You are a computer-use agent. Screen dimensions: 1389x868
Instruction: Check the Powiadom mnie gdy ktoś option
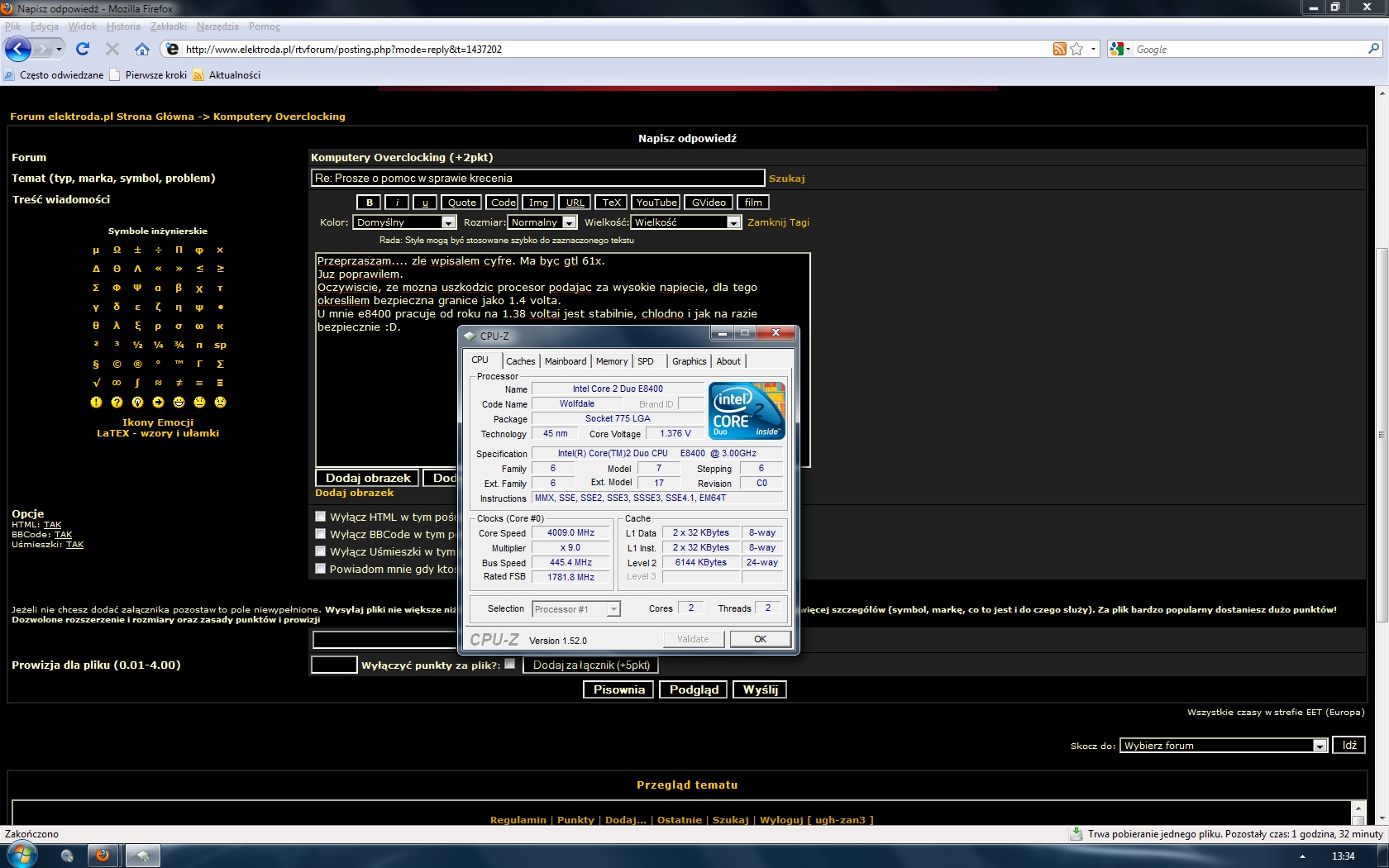pos(321,569)
